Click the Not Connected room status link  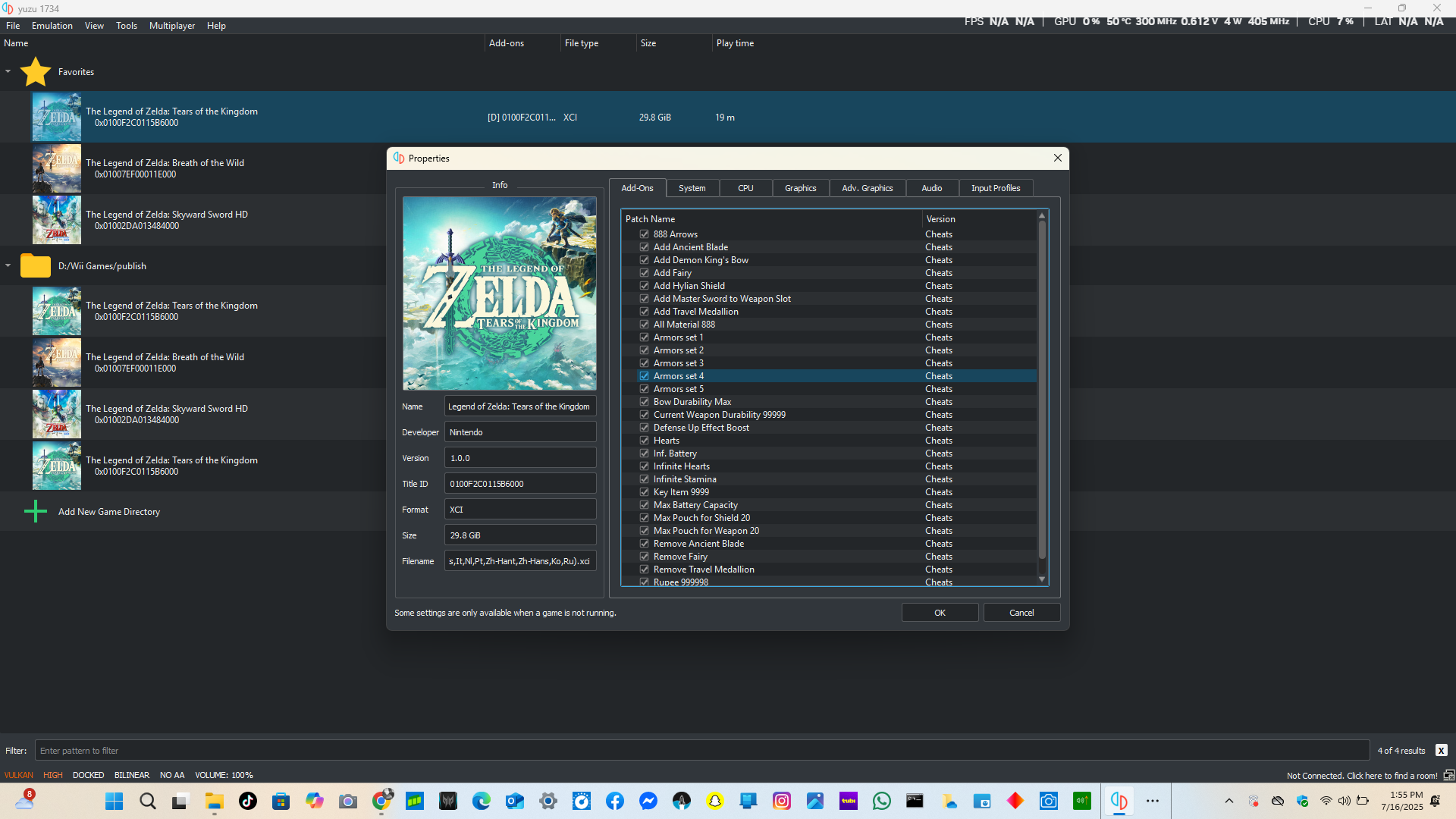click(x=1362, y=776)
